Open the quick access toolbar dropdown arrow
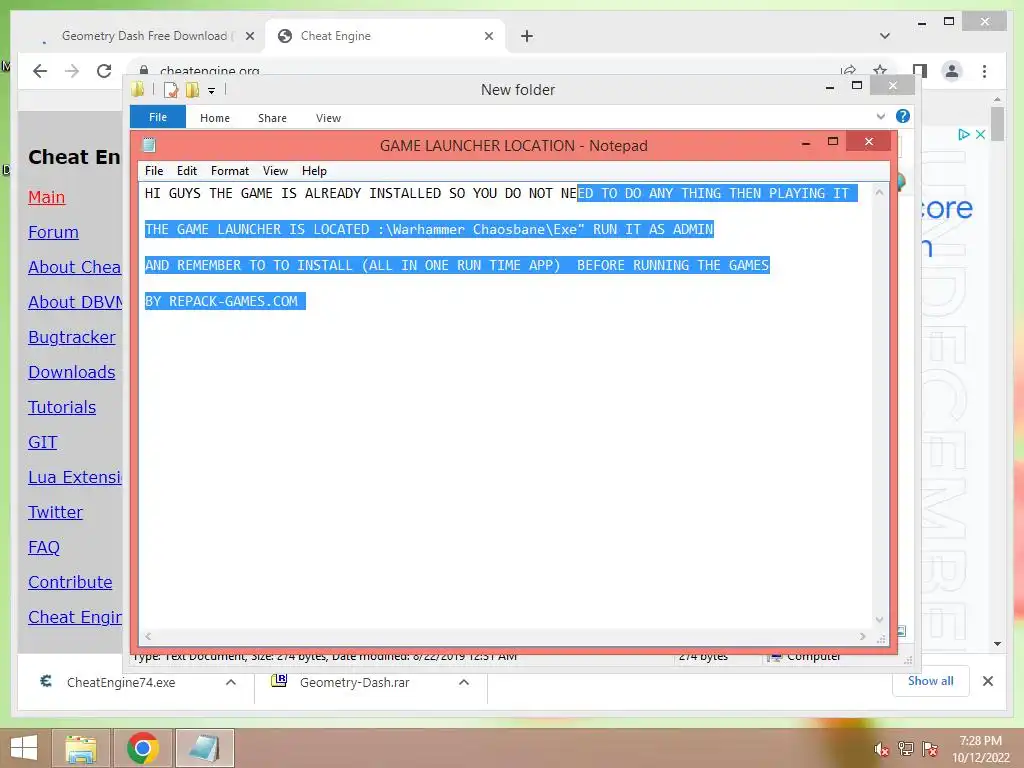Image resolution: width=1024 pixels, height=768 pixels. 211,91
